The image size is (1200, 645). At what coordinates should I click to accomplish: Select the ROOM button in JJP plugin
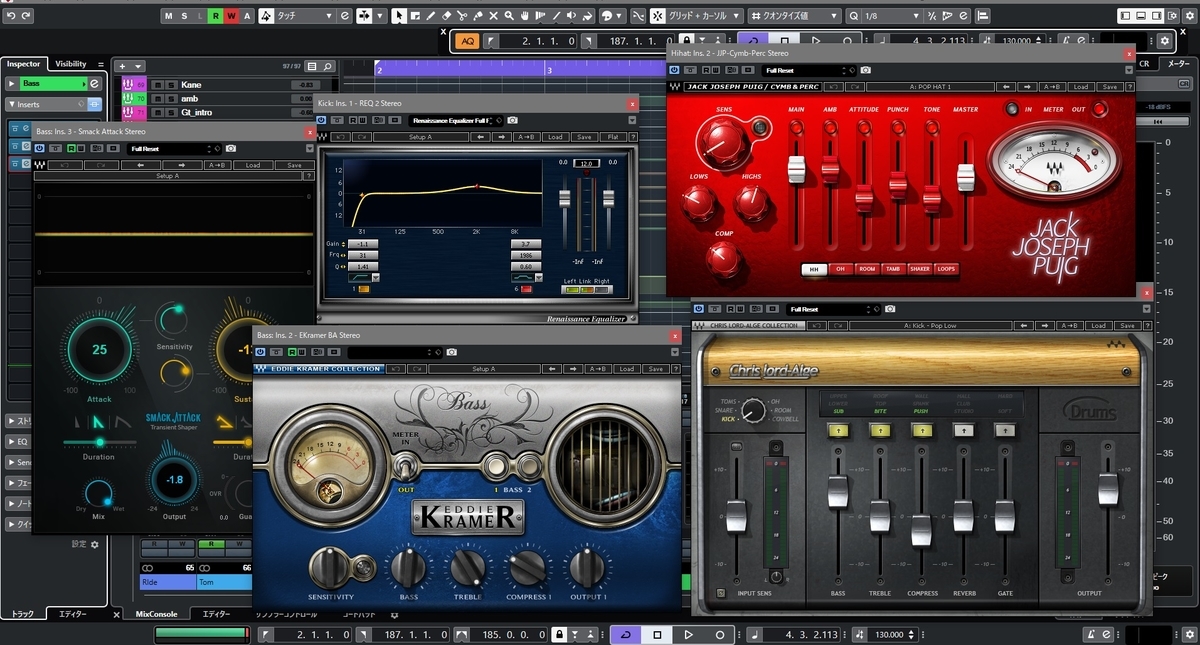tap(867, 269)
